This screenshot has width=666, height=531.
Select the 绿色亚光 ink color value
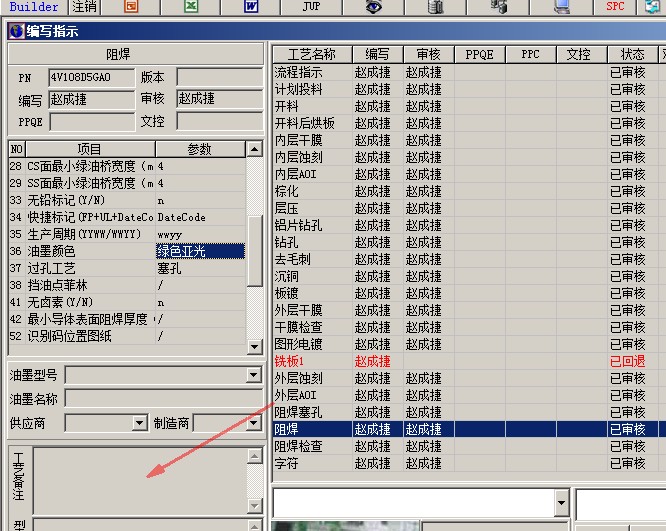[200, 251]
